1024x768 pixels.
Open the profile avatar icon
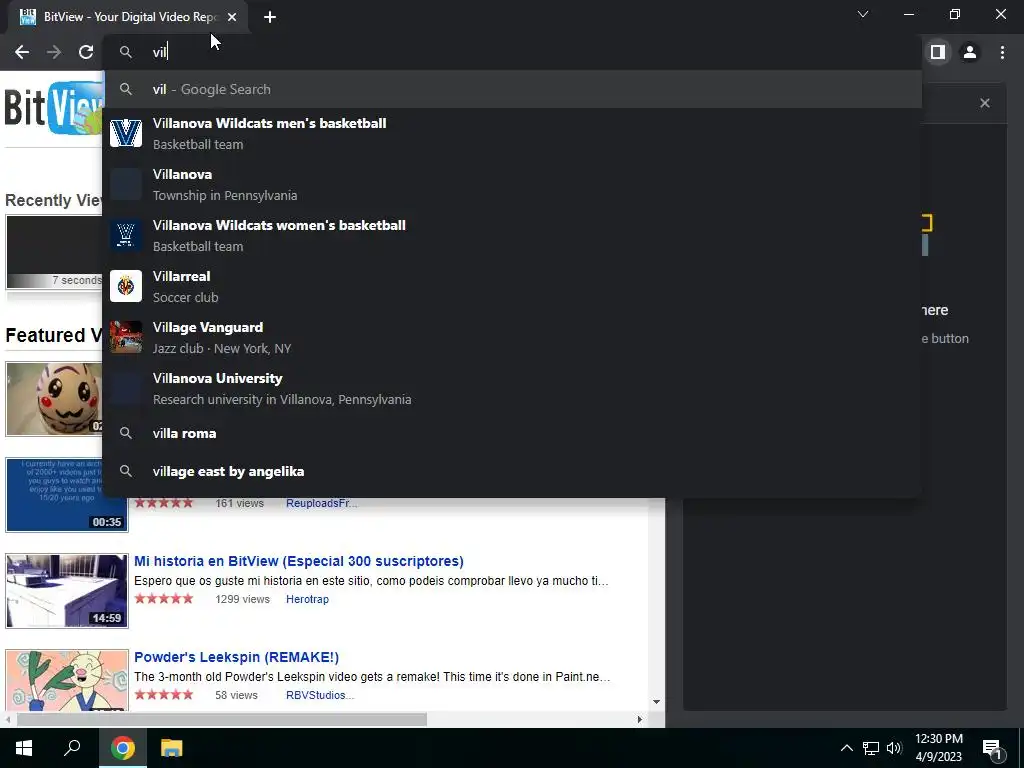point(970,52)
